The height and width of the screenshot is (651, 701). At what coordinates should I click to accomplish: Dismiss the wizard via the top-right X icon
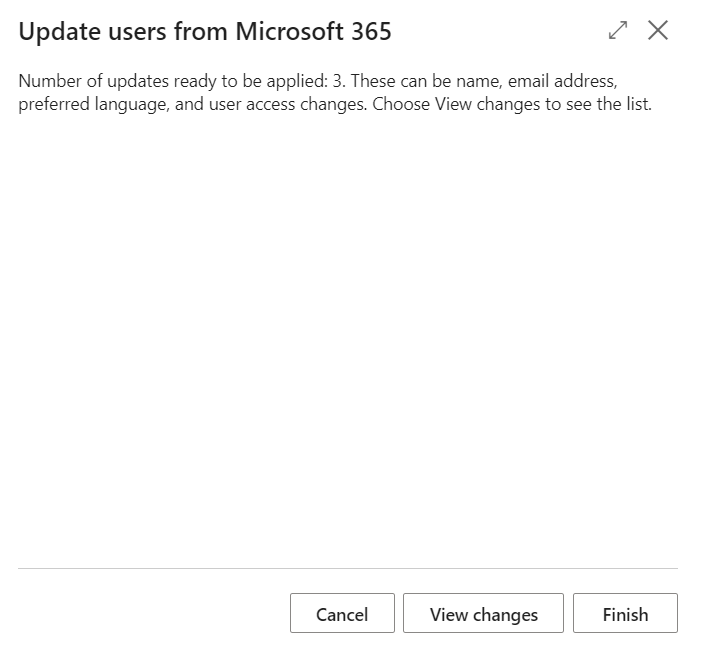point(658,30)
